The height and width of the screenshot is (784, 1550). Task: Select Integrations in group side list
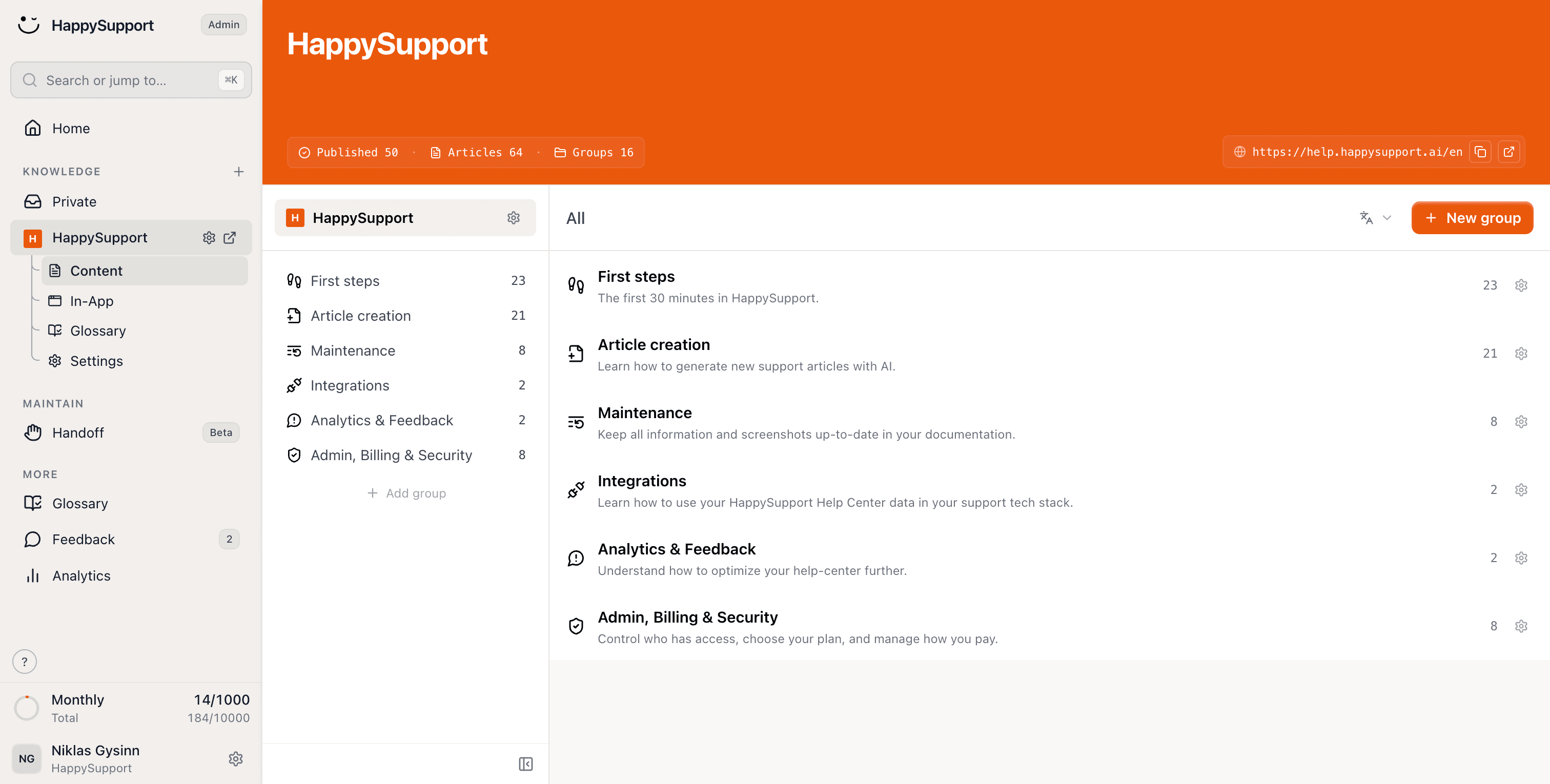tap(405, 386)
